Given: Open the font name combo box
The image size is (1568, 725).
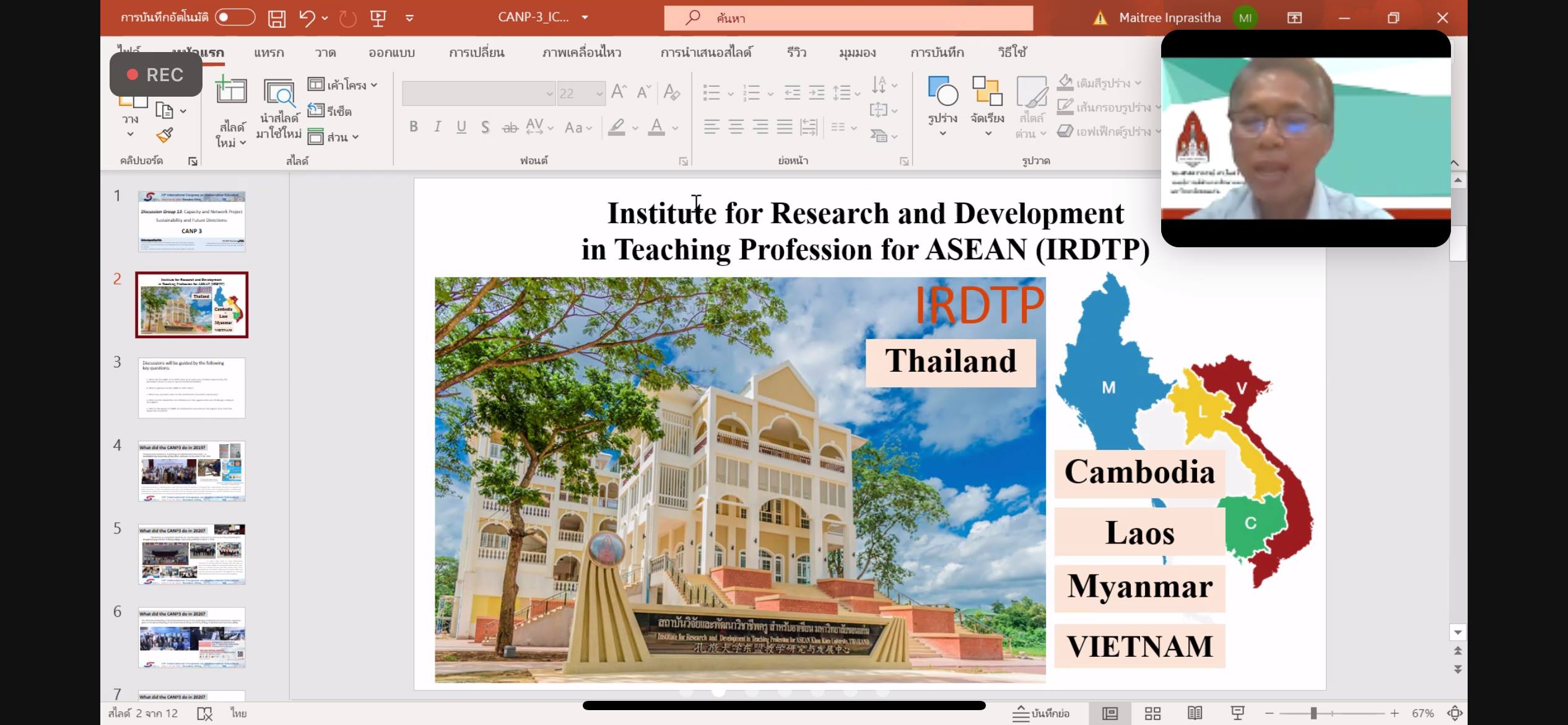Looking at the screenshot, I should coord(478,94).
